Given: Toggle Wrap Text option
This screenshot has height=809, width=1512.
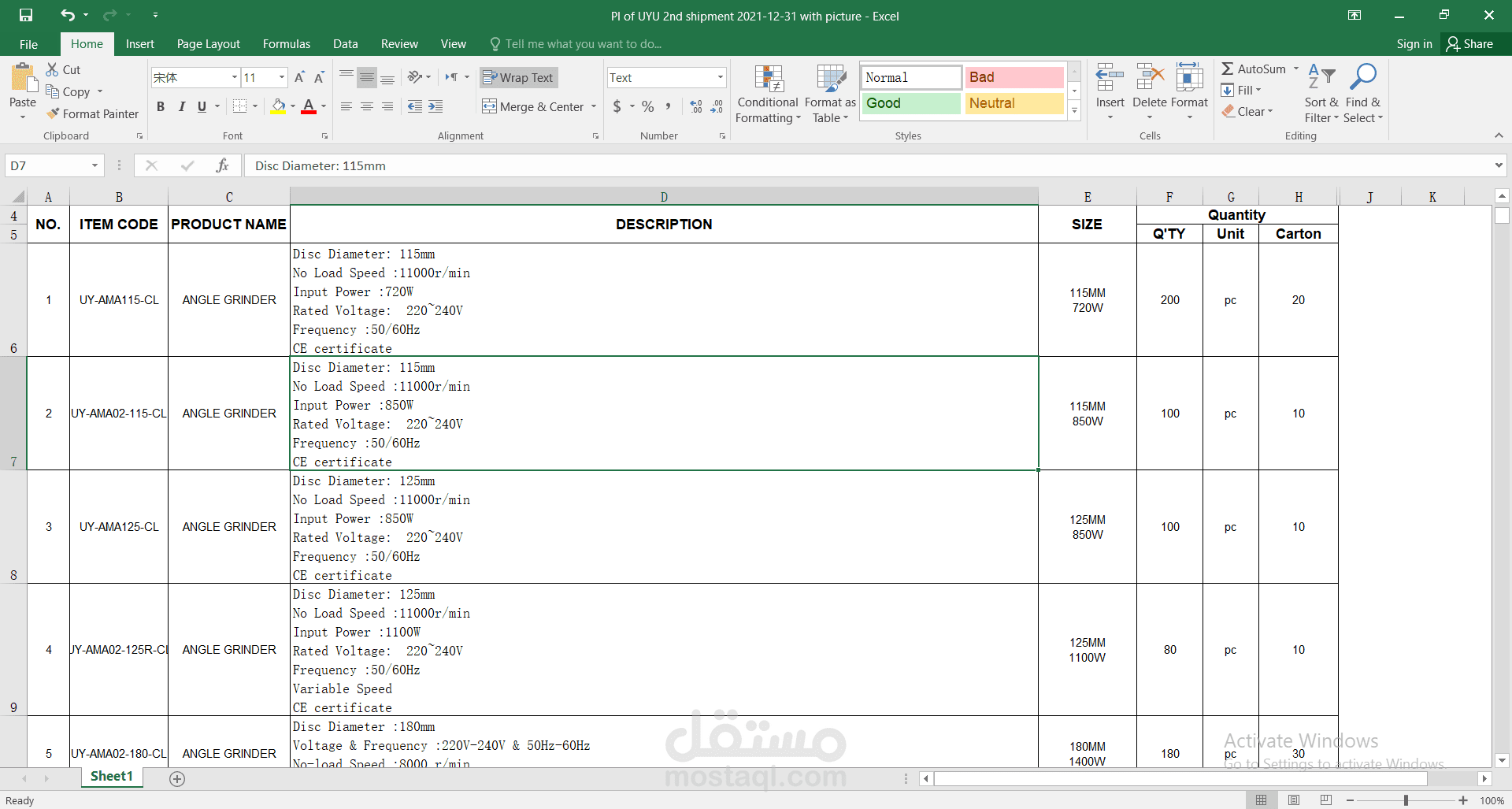Looking at the screenshot, I should point(518,77).
